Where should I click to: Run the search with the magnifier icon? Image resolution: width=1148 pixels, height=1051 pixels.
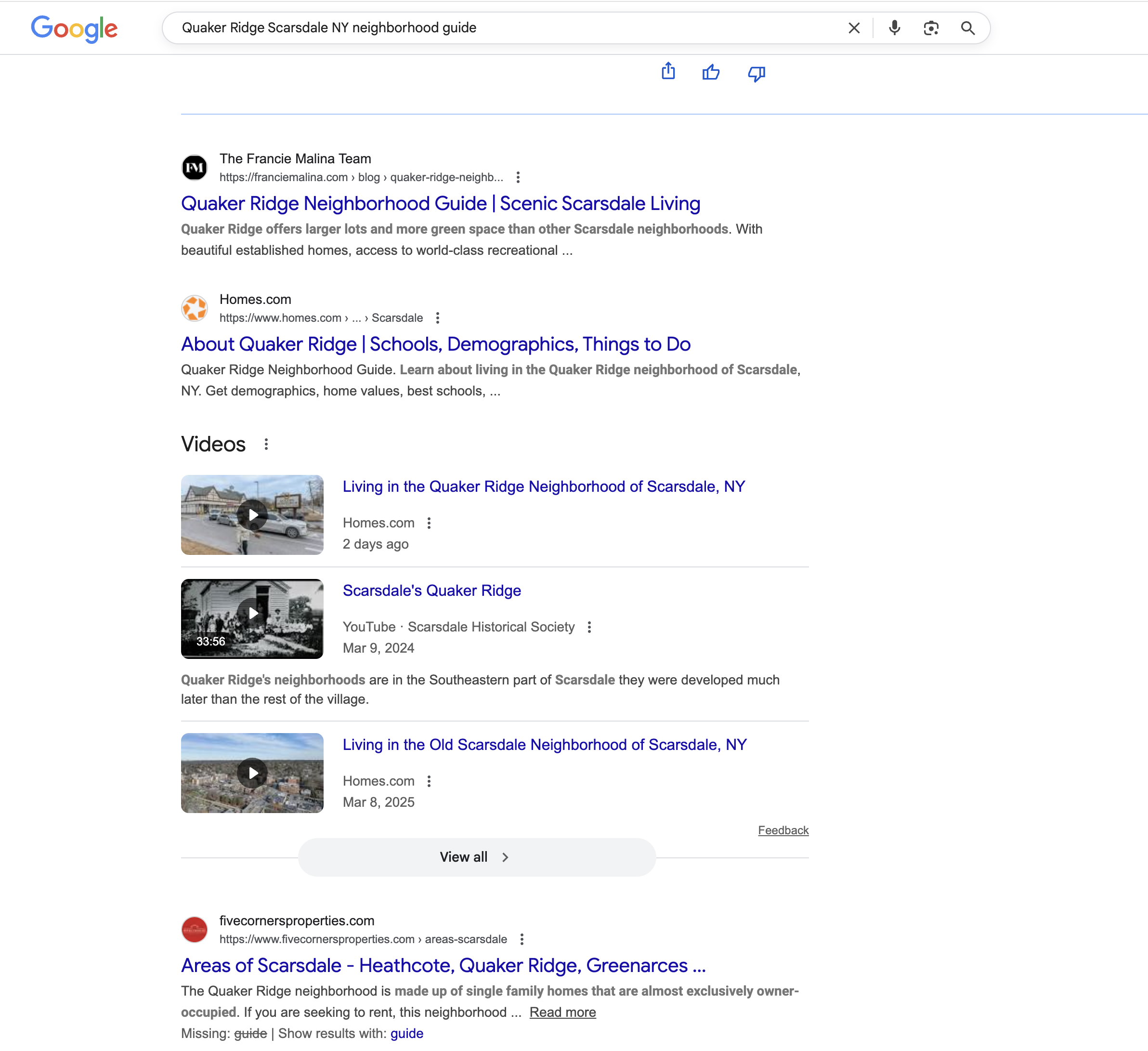pos(968,27)
